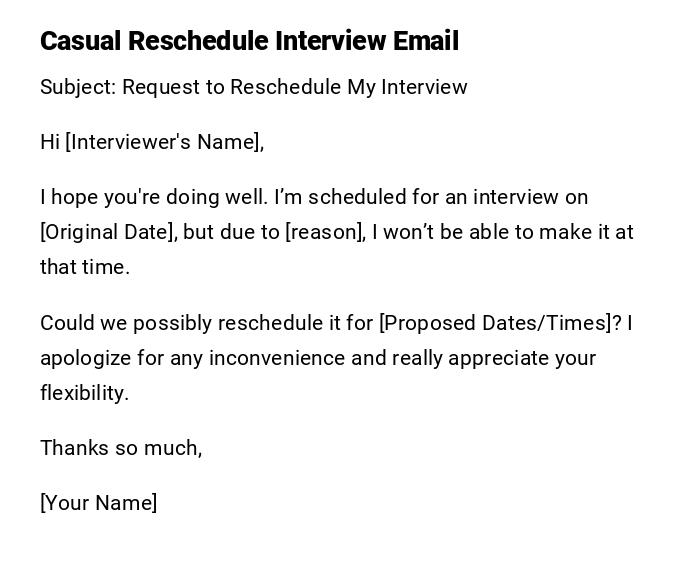Click the 'Thanks so much,' closing line

(121, 448)
